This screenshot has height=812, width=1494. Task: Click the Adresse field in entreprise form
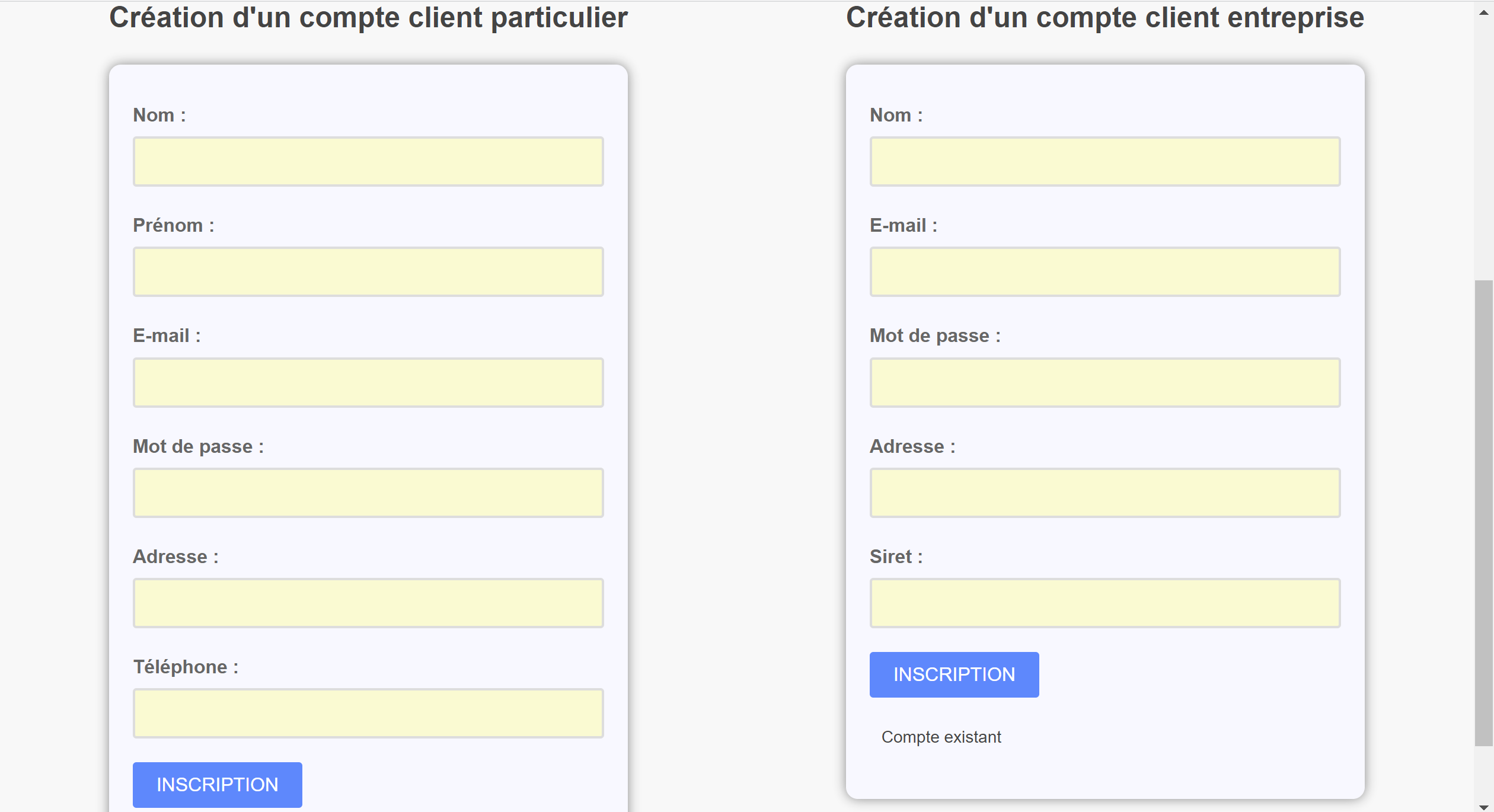coord(1105,493)
